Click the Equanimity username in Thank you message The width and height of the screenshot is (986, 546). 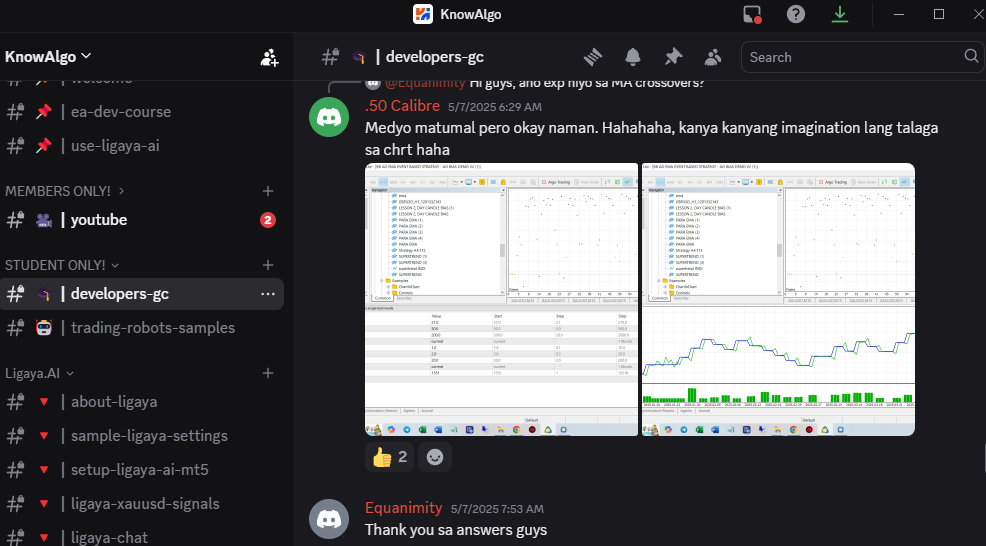tap(403, 508)
